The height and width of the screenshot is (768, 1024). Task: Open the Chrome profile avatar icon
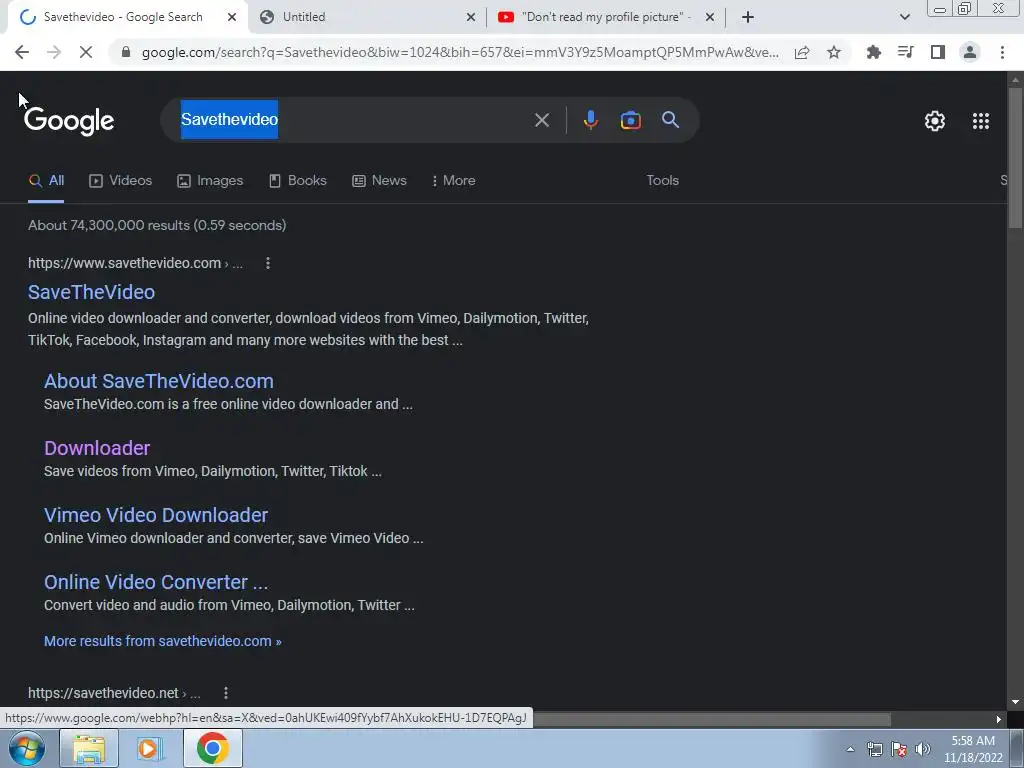point(970,52)
